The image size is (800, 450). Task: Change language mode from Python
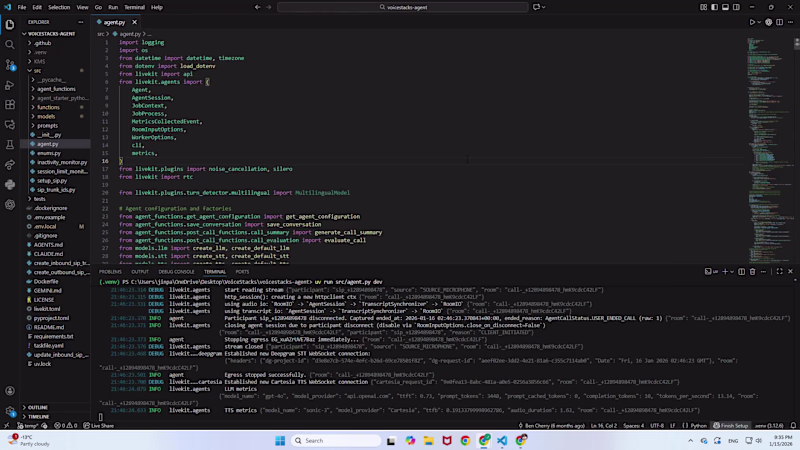tap(698, 426)
